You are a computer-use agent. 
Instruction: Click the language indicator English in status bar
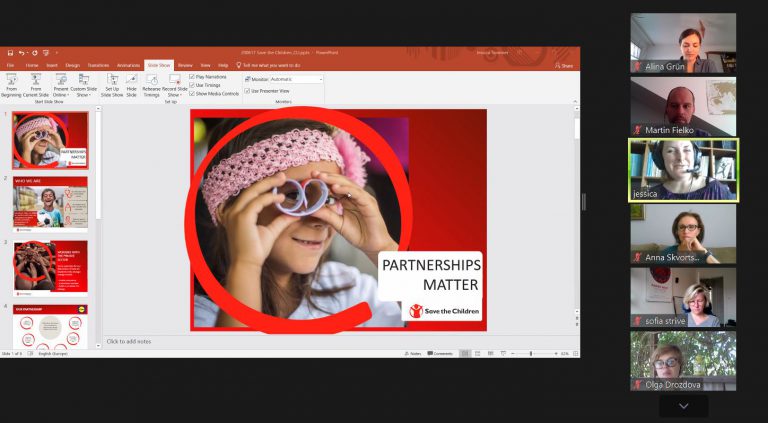point(53,353)
